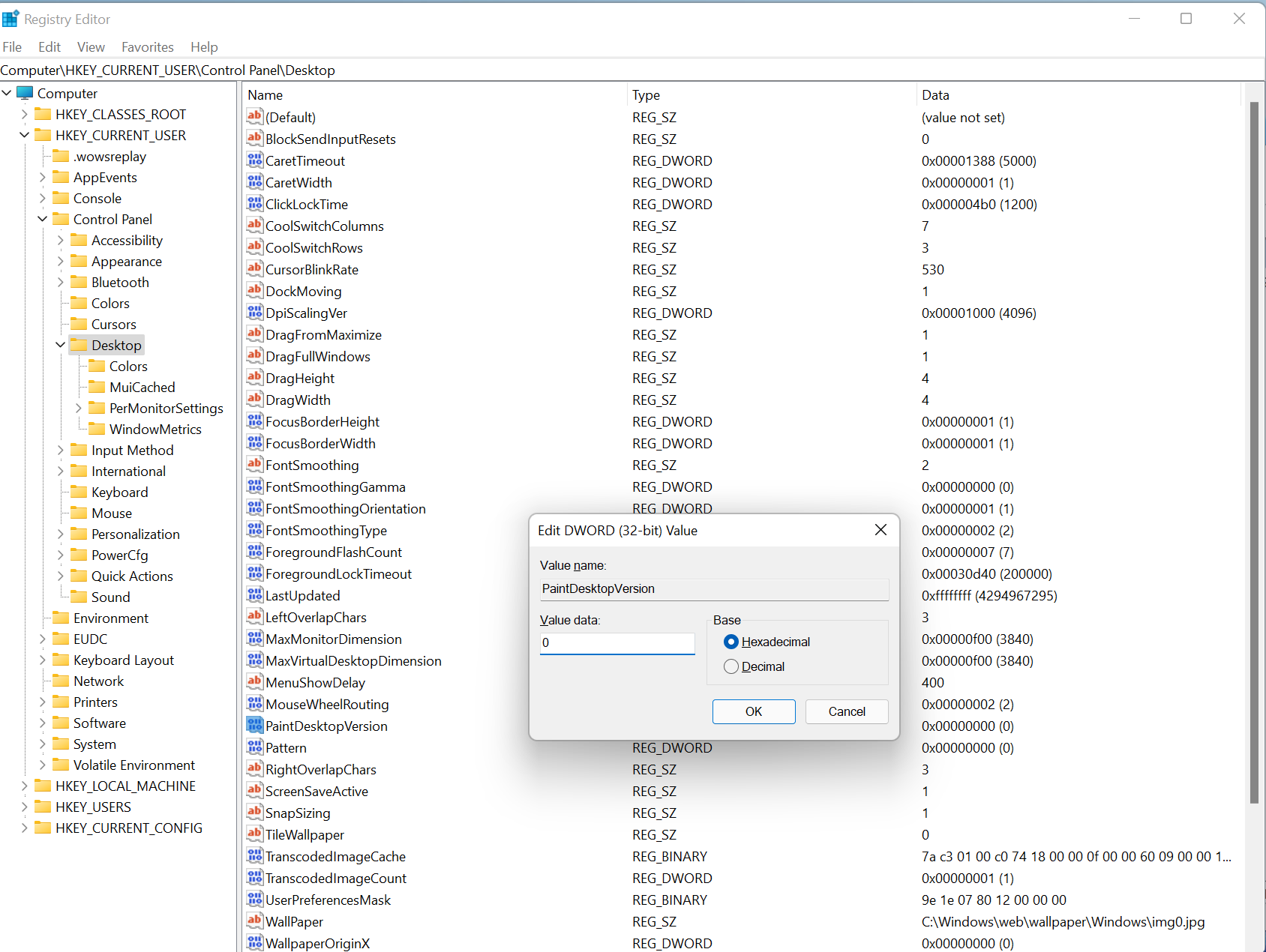Viewport: 1266px width, 952px height.
Task: Sort values by the Type column header
Action: [772, 94]
